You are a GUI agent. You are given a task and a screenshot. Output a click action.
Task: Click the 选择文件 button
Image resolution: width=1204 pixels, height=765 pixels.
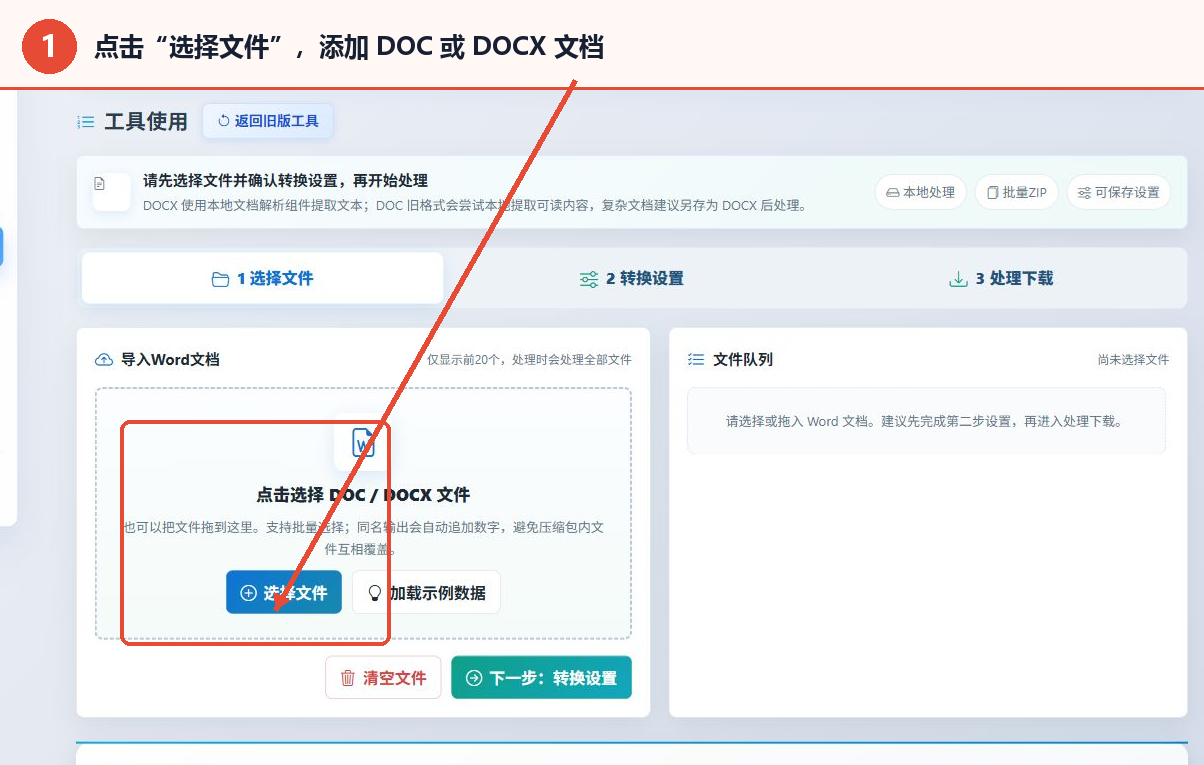pos(284,592)
